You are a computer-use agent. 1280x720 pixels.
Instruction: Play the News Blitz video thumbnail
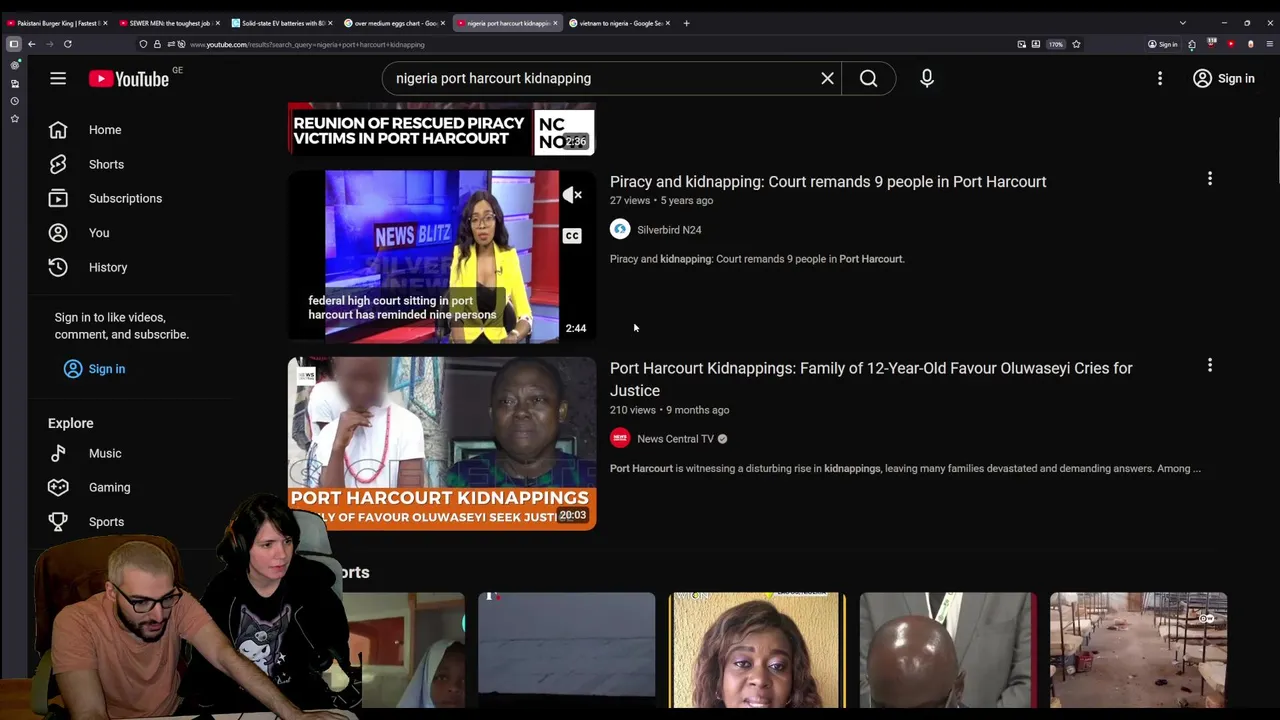click(x=442, y=256)
